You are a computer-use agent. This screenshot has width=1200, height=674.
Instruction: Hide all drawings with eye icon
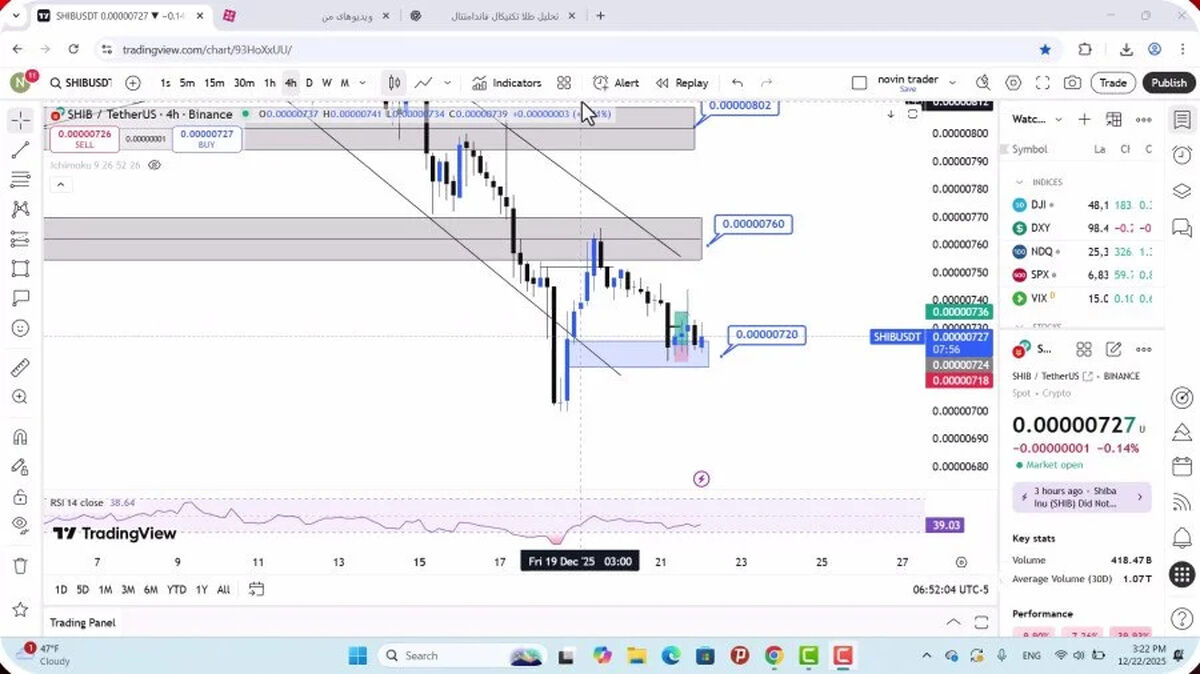(x=20, y=525)
